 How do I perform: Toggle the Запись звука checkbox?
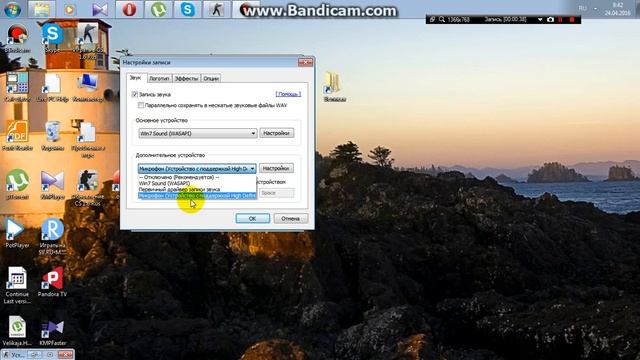tap(135, 94)
